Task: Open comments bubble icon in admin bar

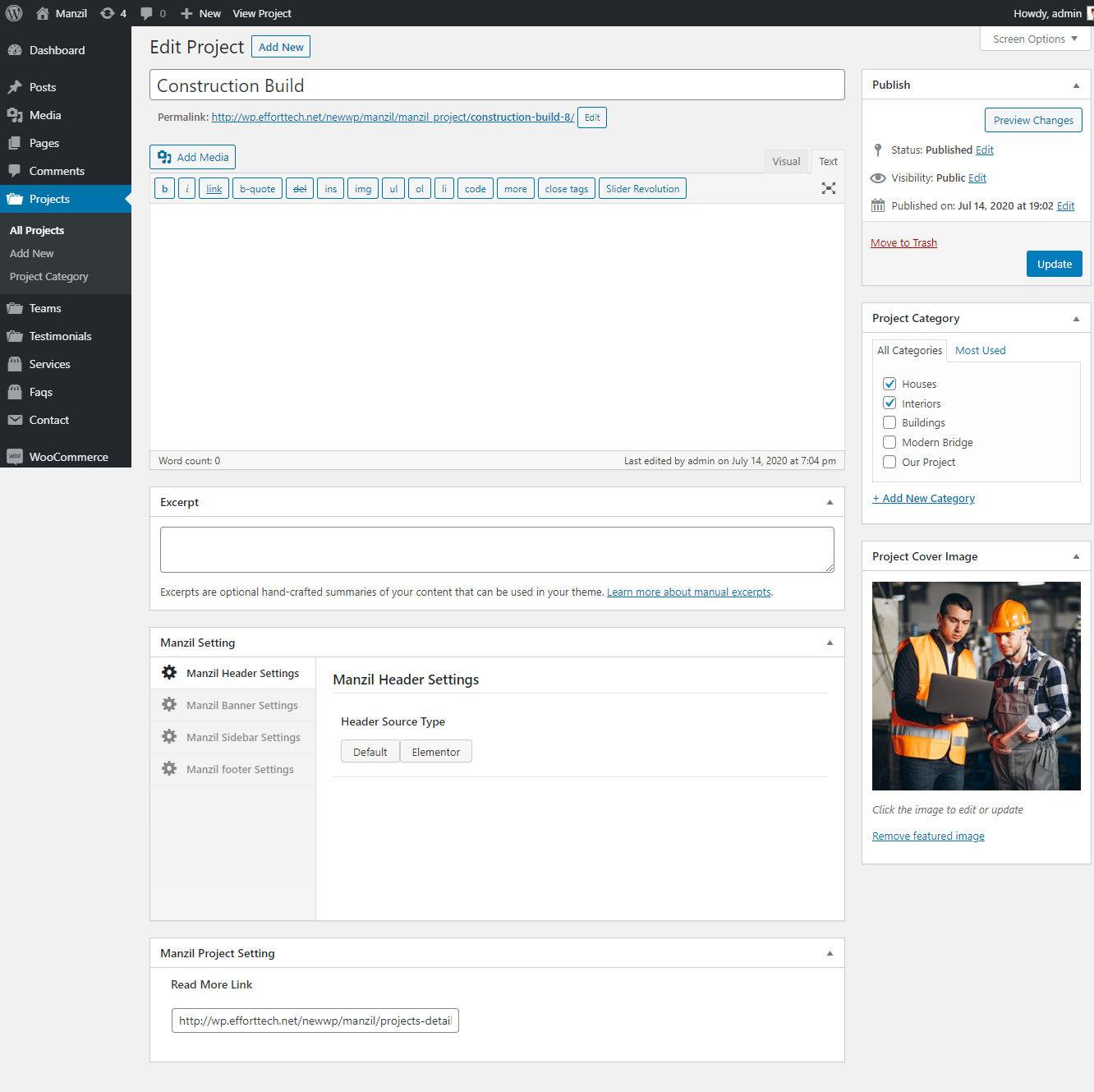Action: coord(146,13)
